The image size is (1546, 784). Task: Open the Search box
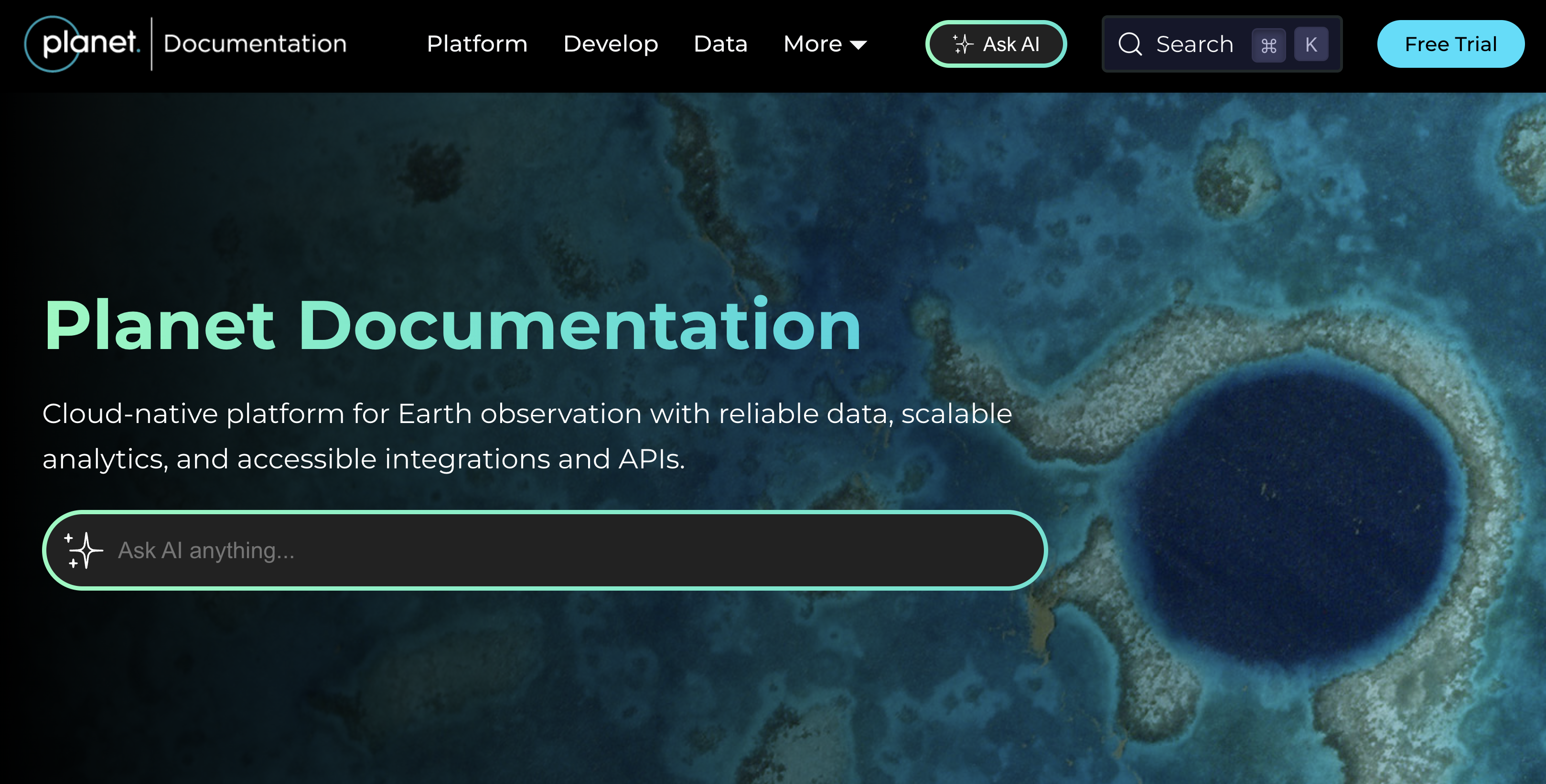(x=1222, y=44)
